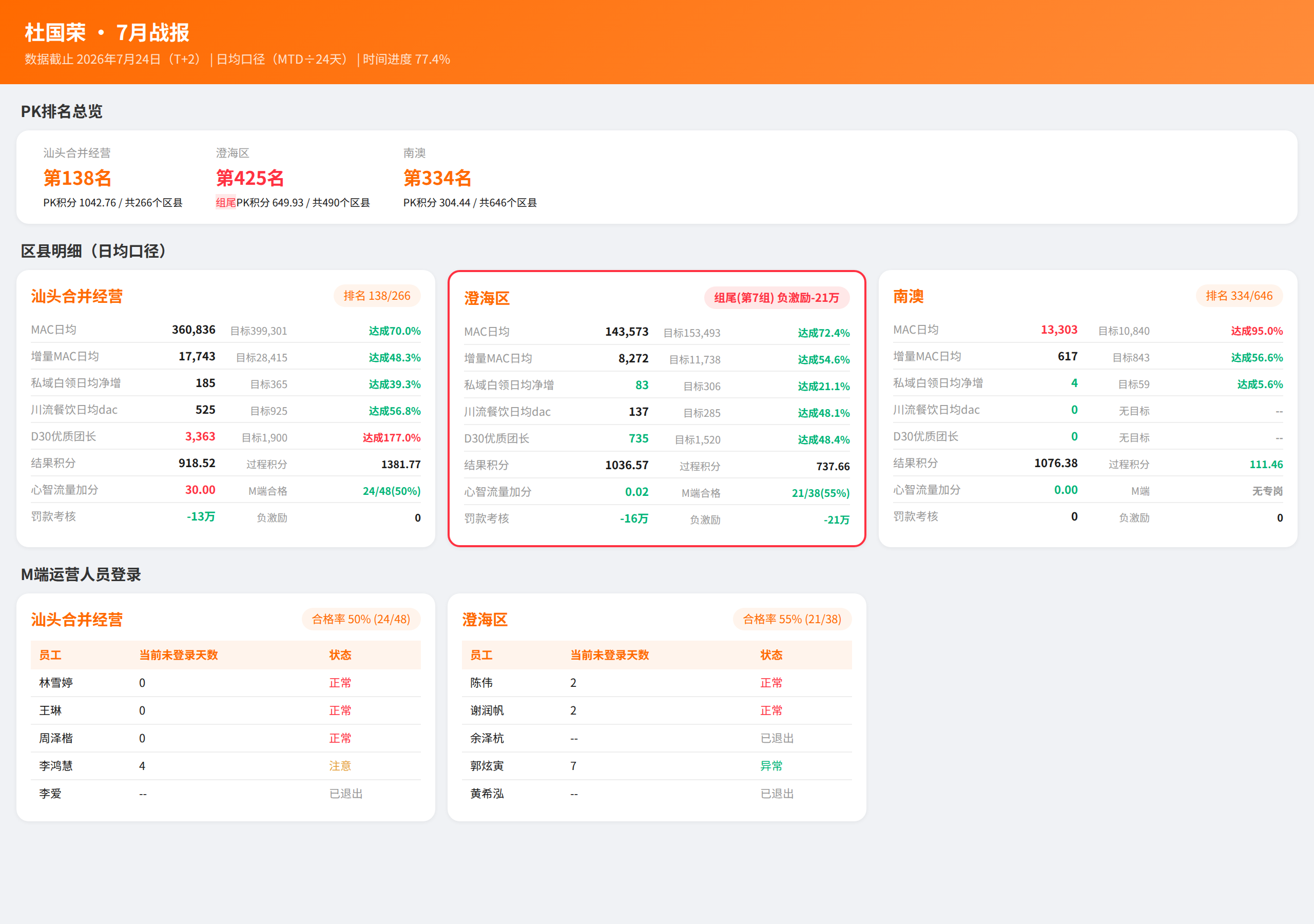
Task: Click 汕头合并经营 detail card title
Action: [x=76, y=297]
